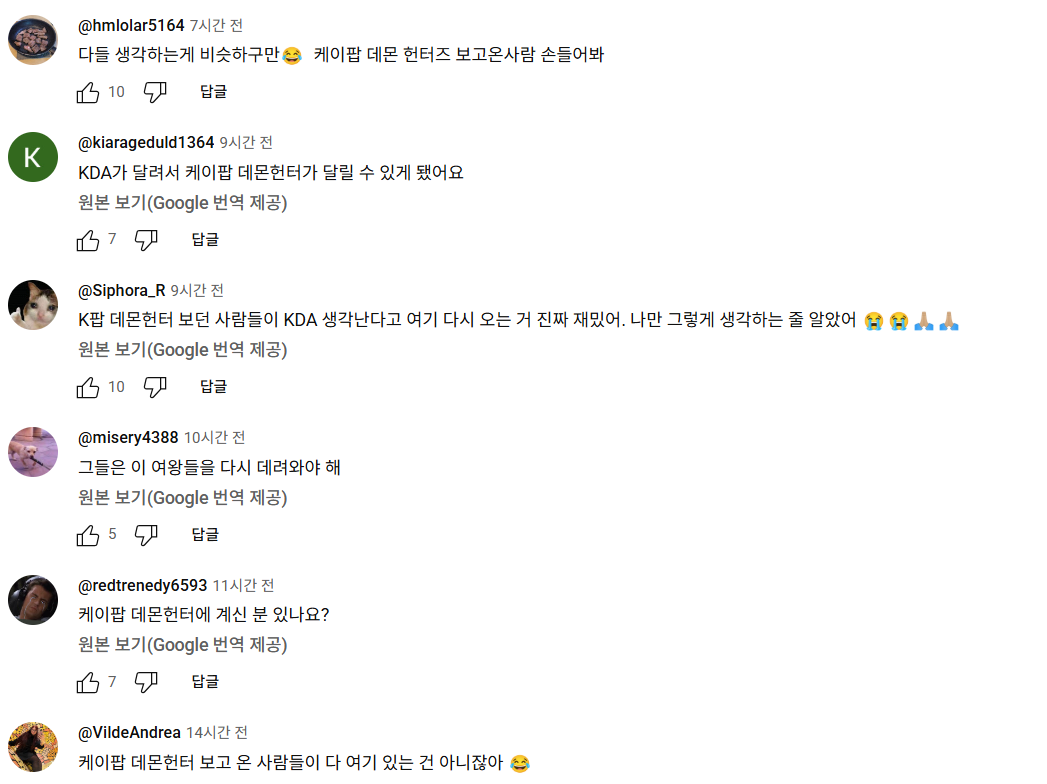Click @redtrenedy6593's profile picture
The height and width of the screenshot is (784, 1047).
pyautogui.click(x=33, y=600)
